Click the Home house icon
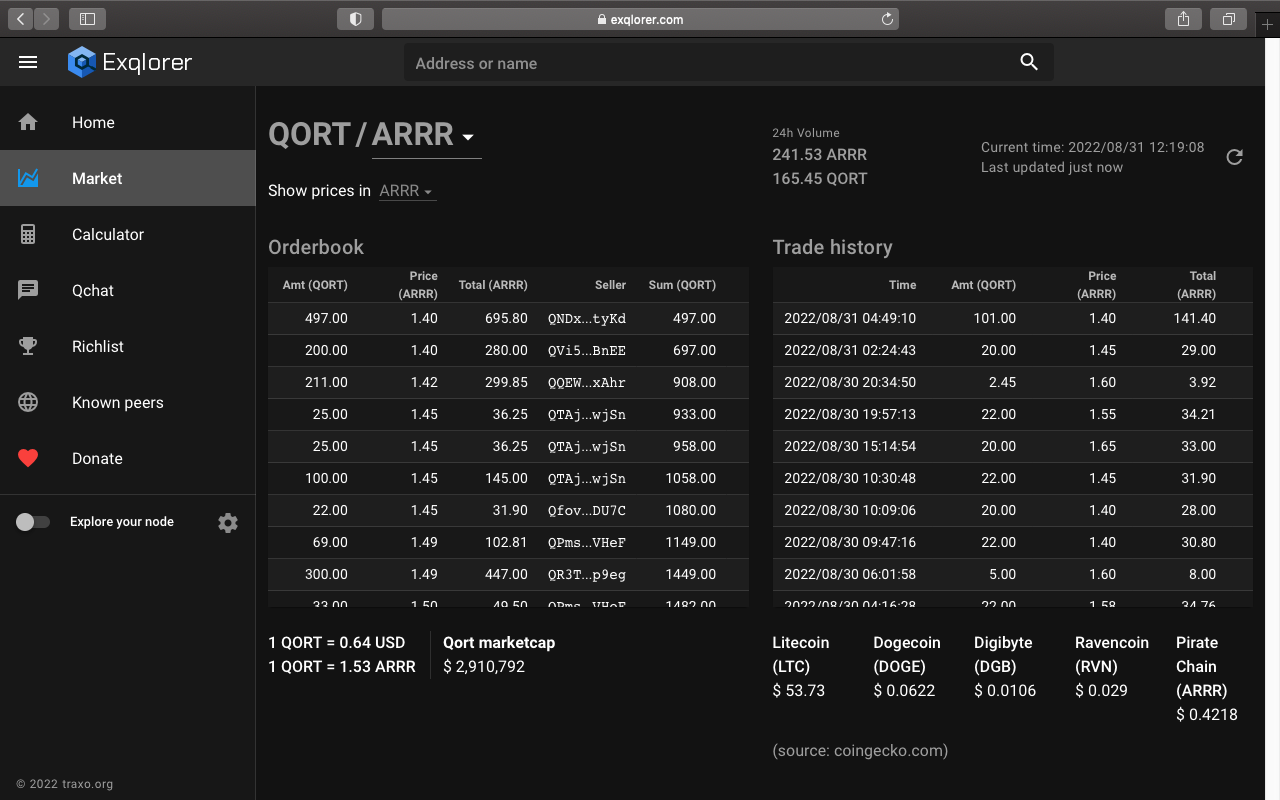Image resolution: width=1280 pixels, height=800 pixels. (28, 122)
